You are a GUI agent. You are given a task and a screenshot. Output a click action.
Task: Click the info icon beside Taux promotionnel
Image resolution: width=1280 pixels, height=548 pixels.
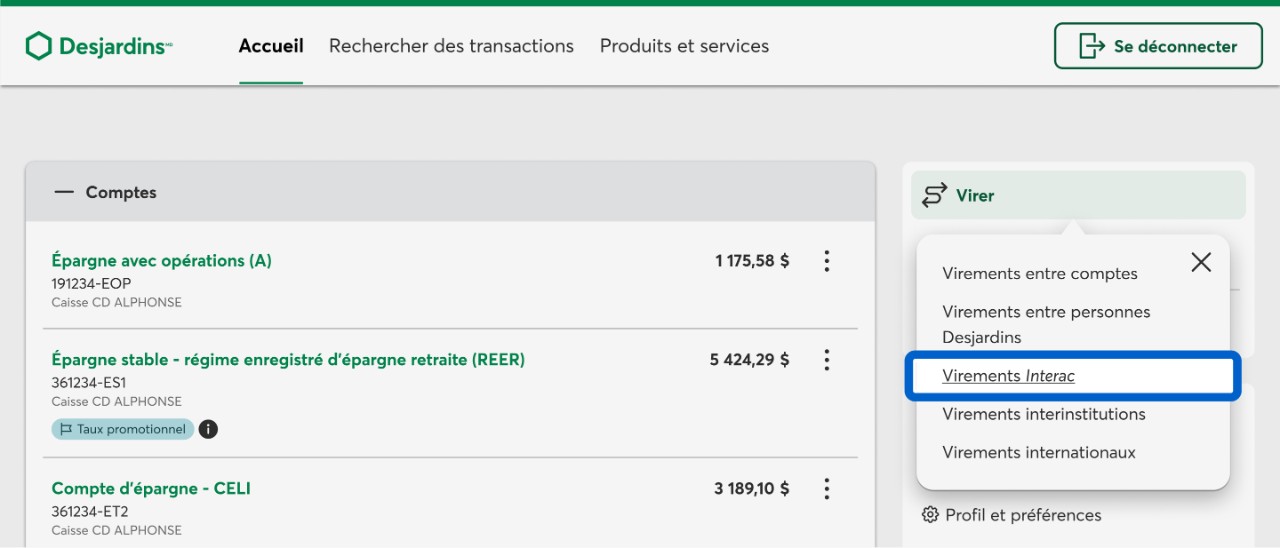click(x=208, y=429)
